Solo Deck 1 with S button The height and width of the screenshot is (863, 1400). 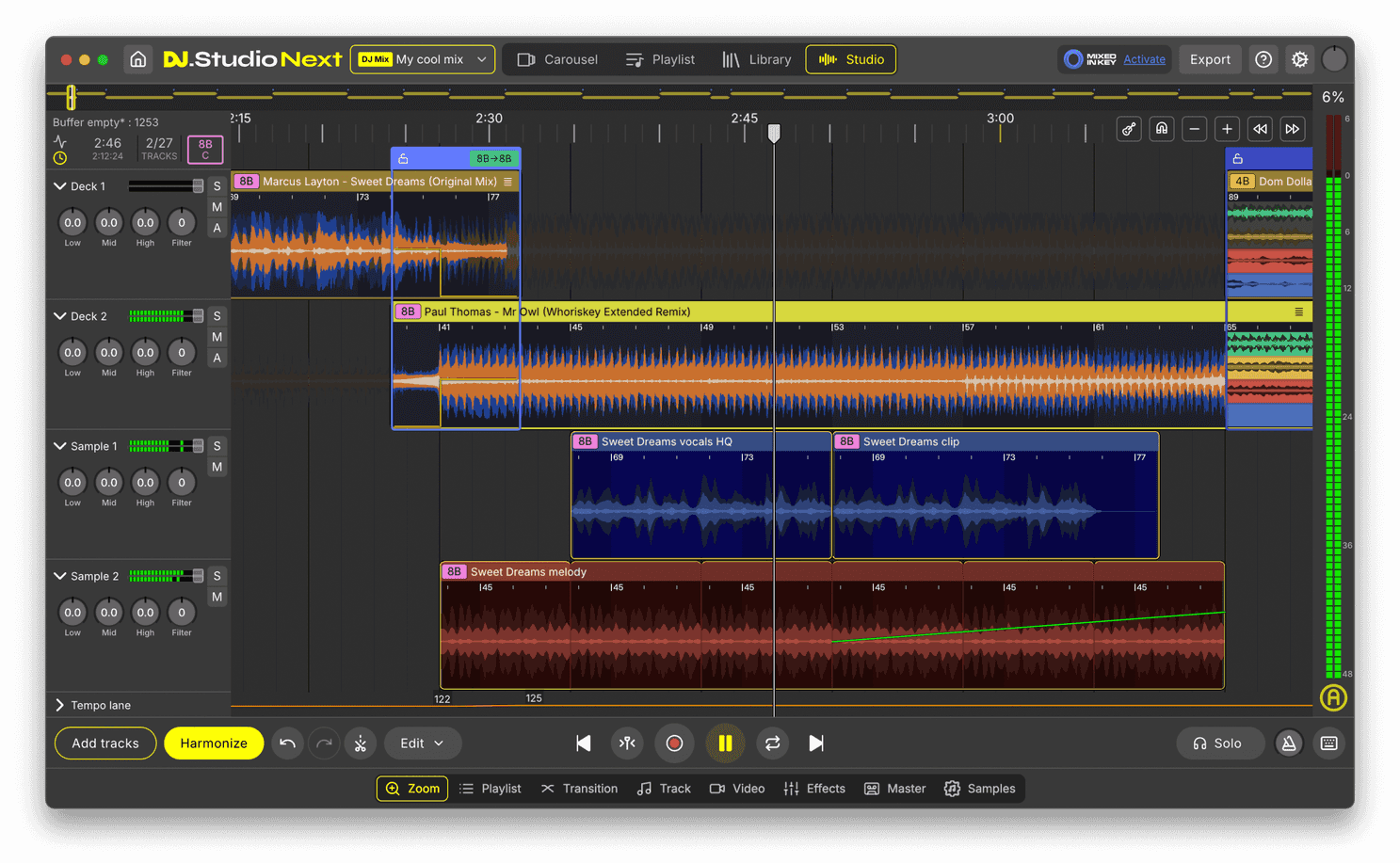click(217, 186)
